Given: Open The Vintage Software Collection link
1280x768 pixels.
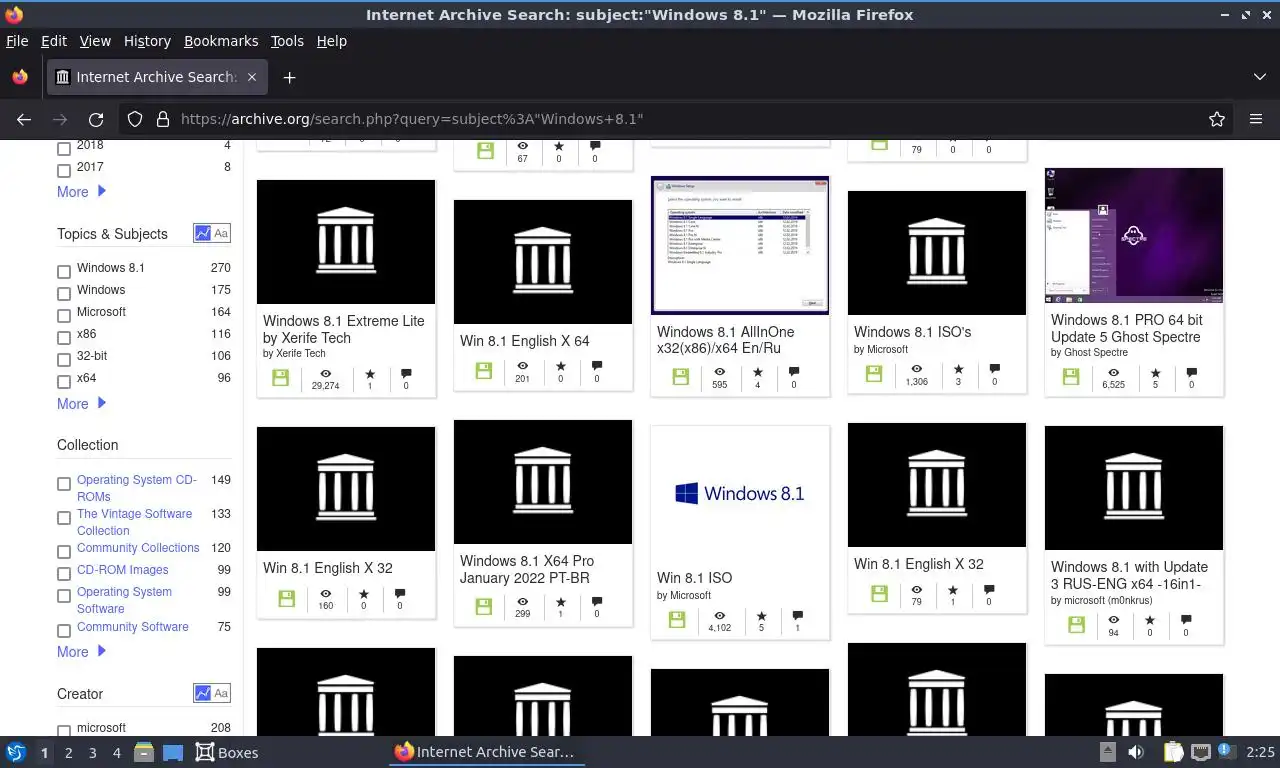Looking at the screenshot, I should [x=134, y=522].
